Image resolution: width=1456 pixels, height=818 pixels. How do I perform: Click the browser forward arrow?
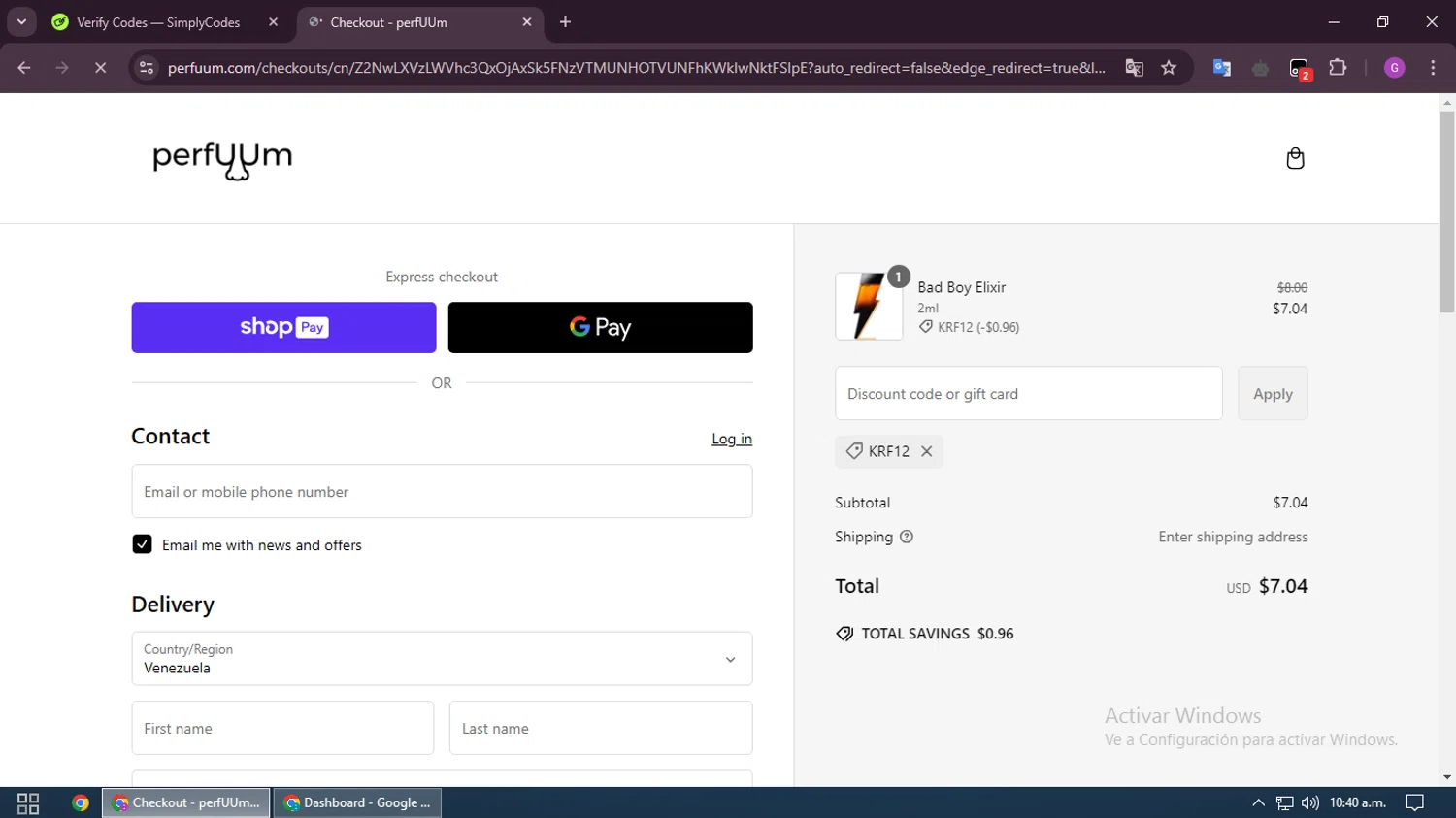click(x=62, y=68)
